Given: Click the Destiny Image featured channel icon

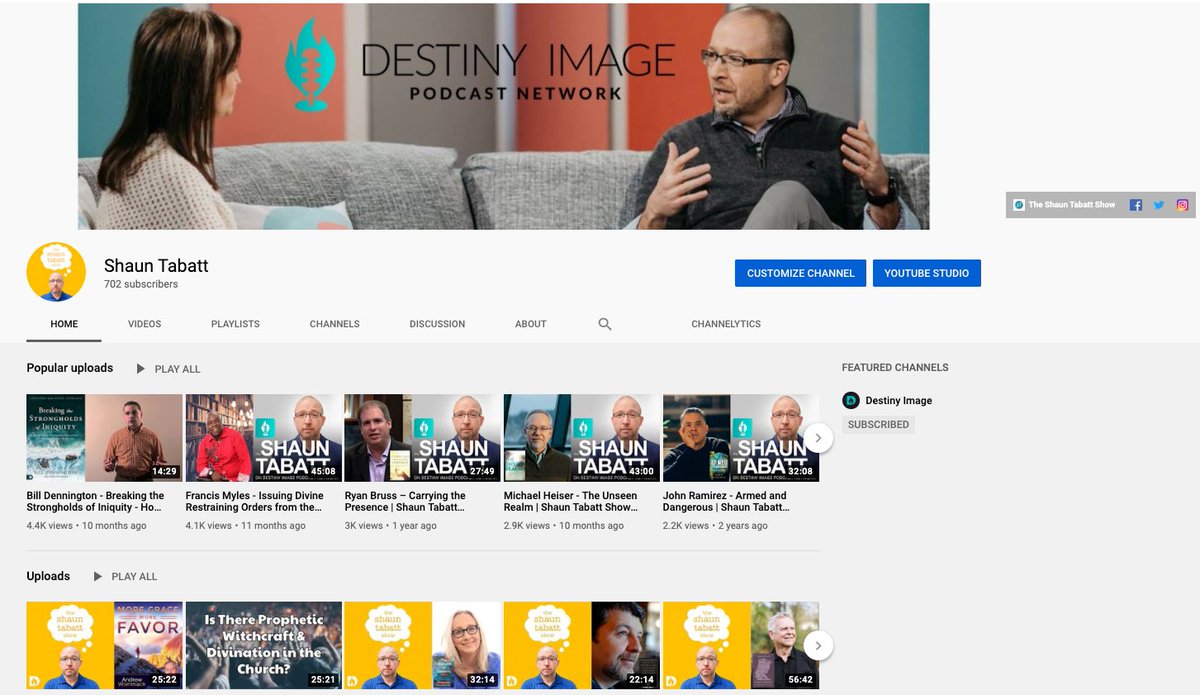Looking at the screenshot, I should click(851, 400).
